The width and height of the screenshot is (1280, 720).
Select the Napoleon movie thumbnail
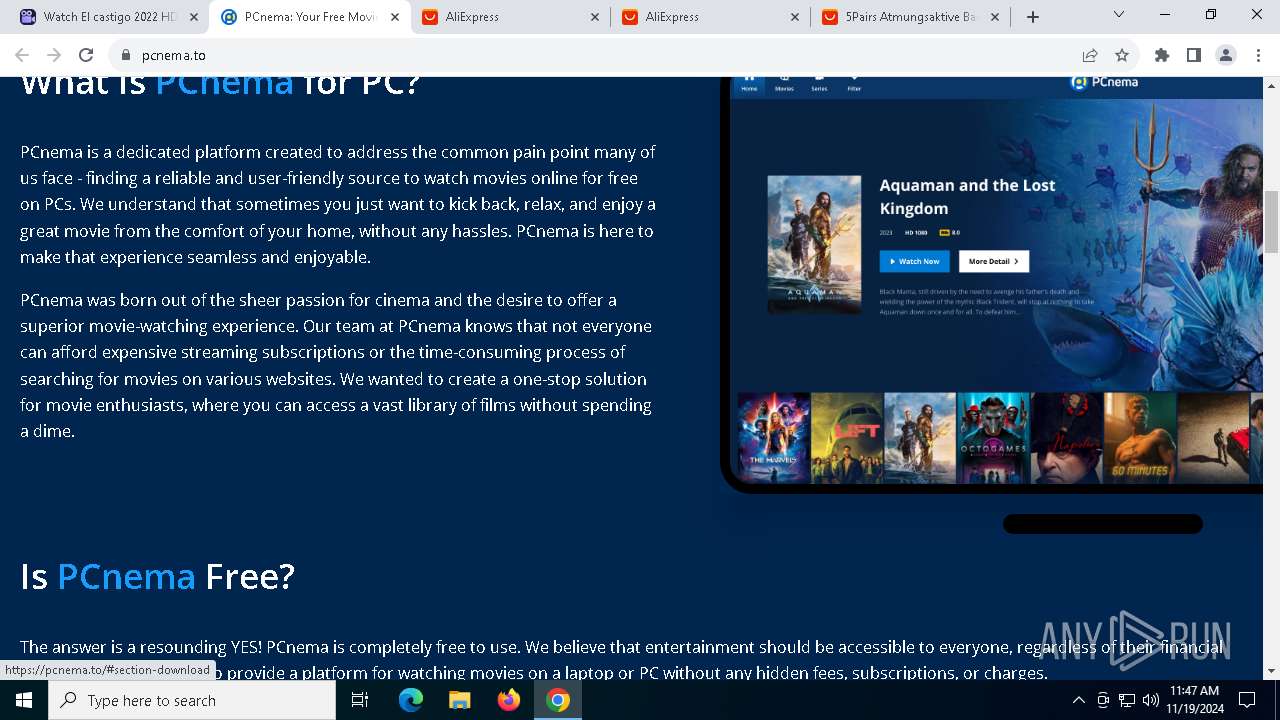coord(1067,438)
